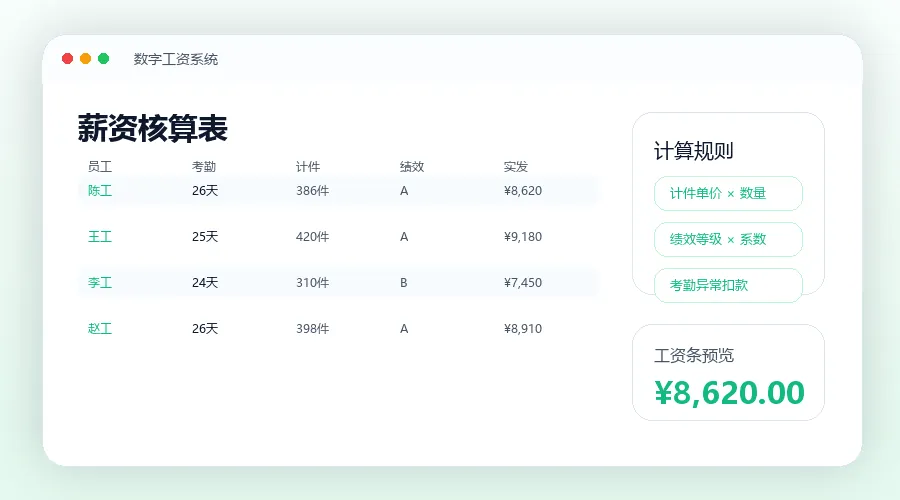Click the 实发 column header
Image resolution: width=900 pixels, height=500 pixels.
tap(515, 166)
